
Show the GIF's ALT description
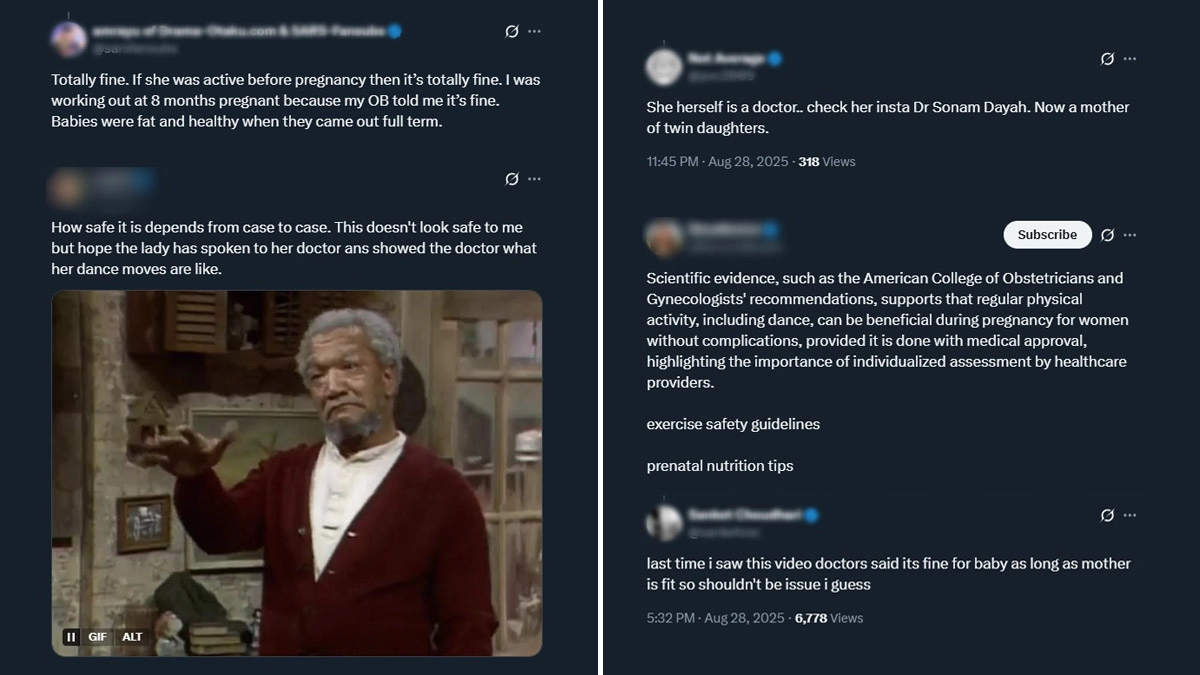(x=132, y=637)
